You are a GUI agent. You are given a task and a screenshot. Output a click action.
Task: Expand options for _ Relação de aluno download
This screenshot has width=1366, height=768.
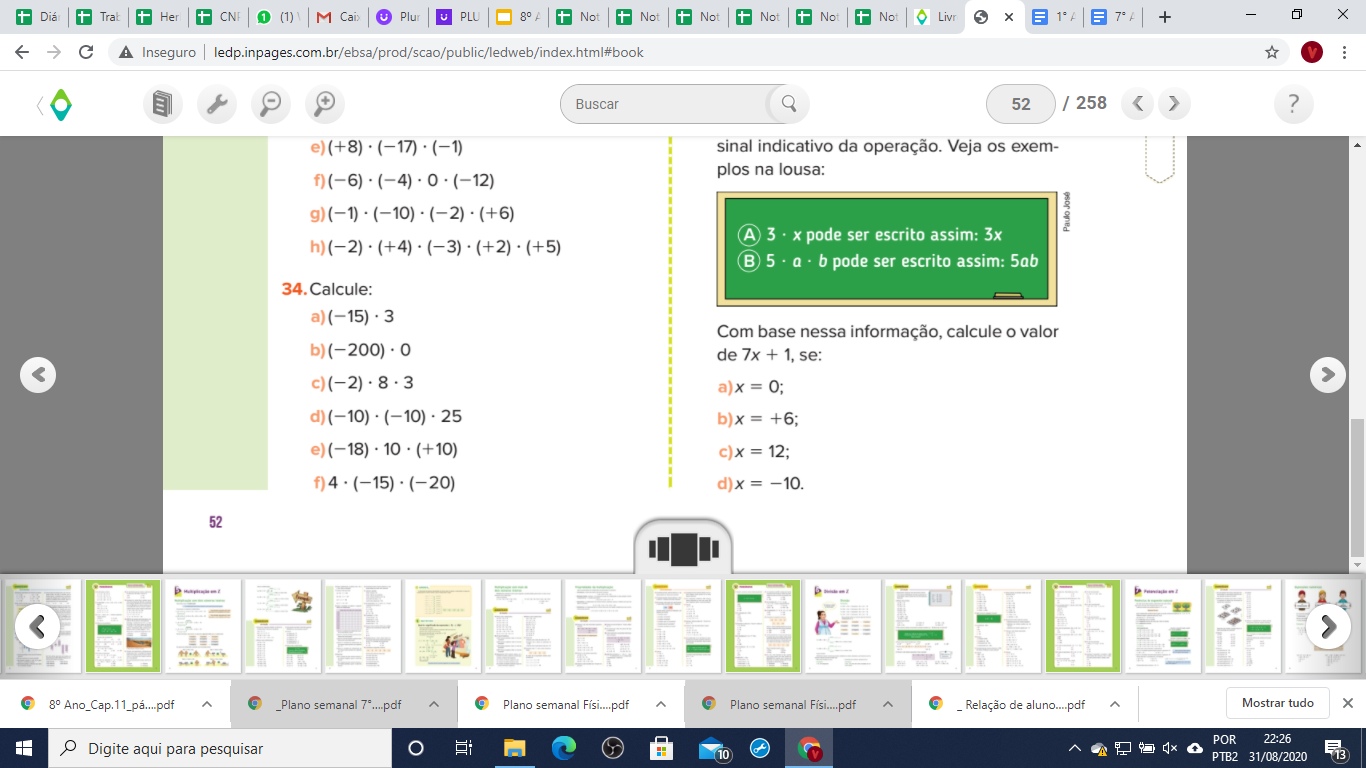pyautogui.click(x=1115, y=704)
